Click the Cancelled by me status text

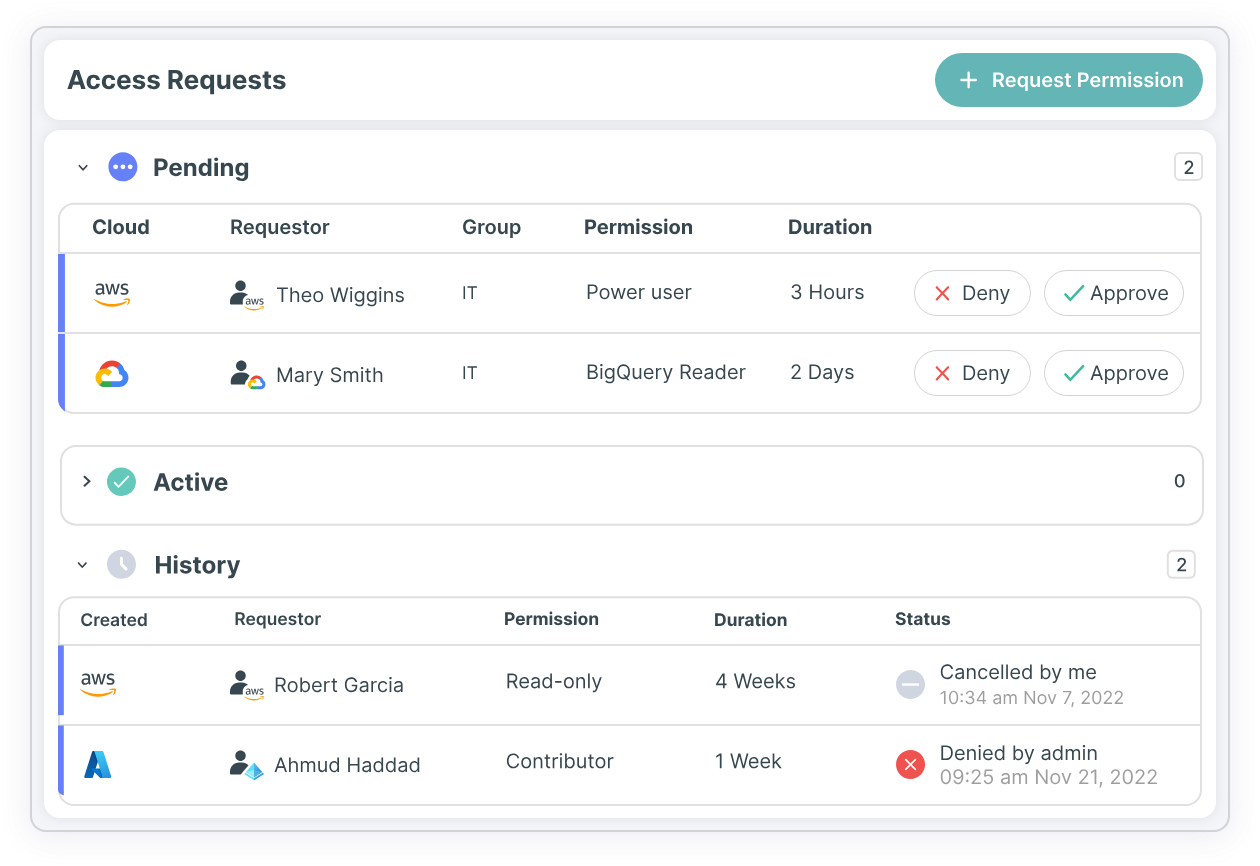[1018, 673]
